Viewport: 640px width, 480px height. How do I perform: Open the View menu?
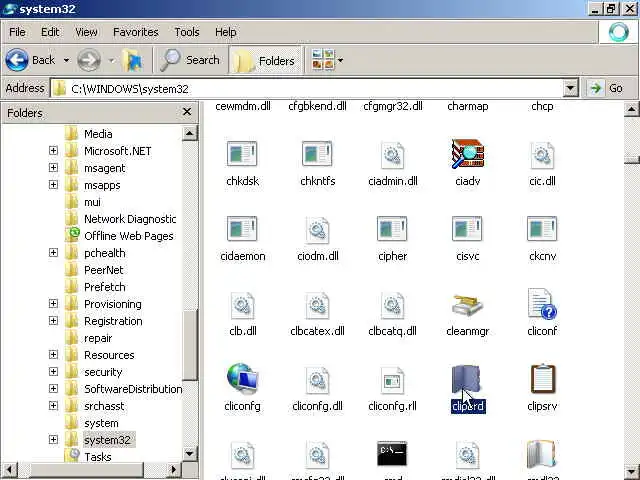86,32
